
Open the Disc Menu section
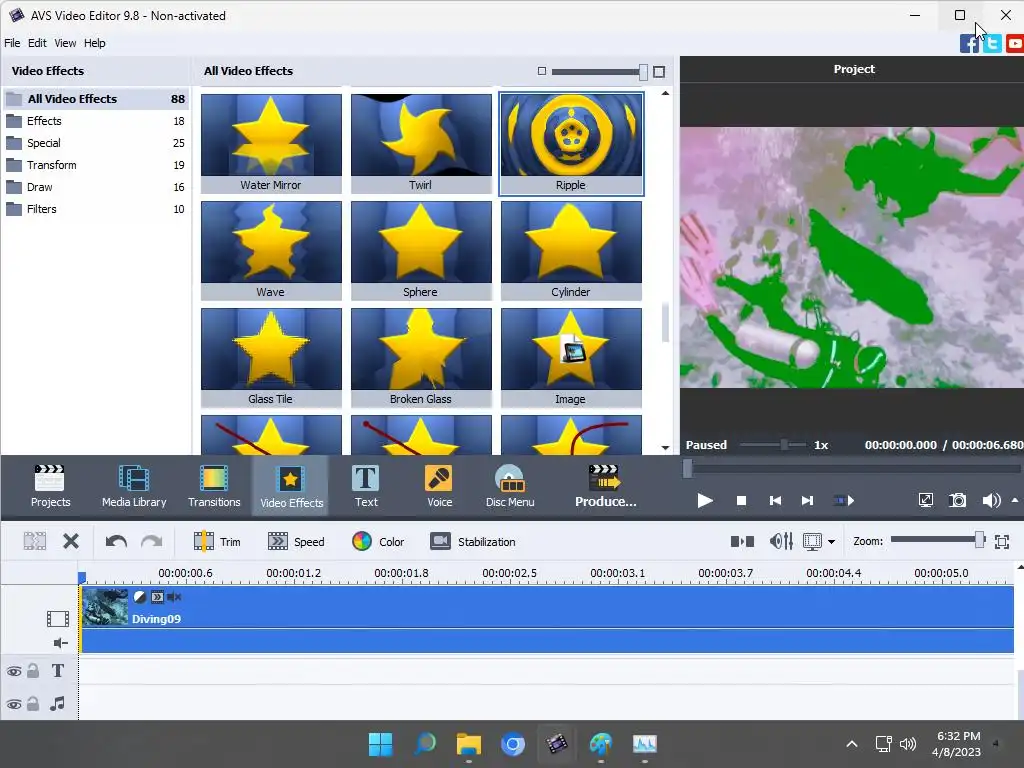coord(510,486)
